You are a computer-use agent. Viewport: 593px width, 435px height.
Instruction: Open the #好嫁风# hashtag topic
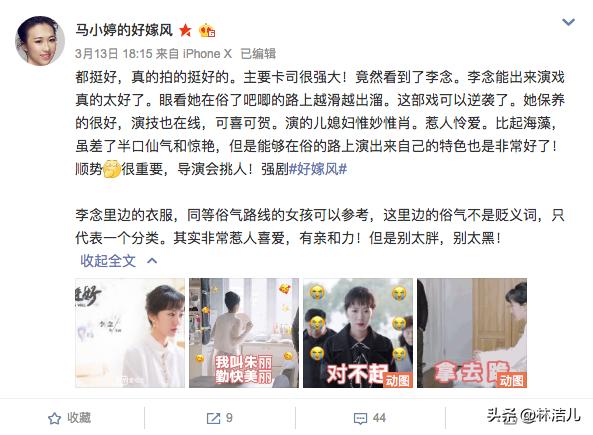coord(318,169)
